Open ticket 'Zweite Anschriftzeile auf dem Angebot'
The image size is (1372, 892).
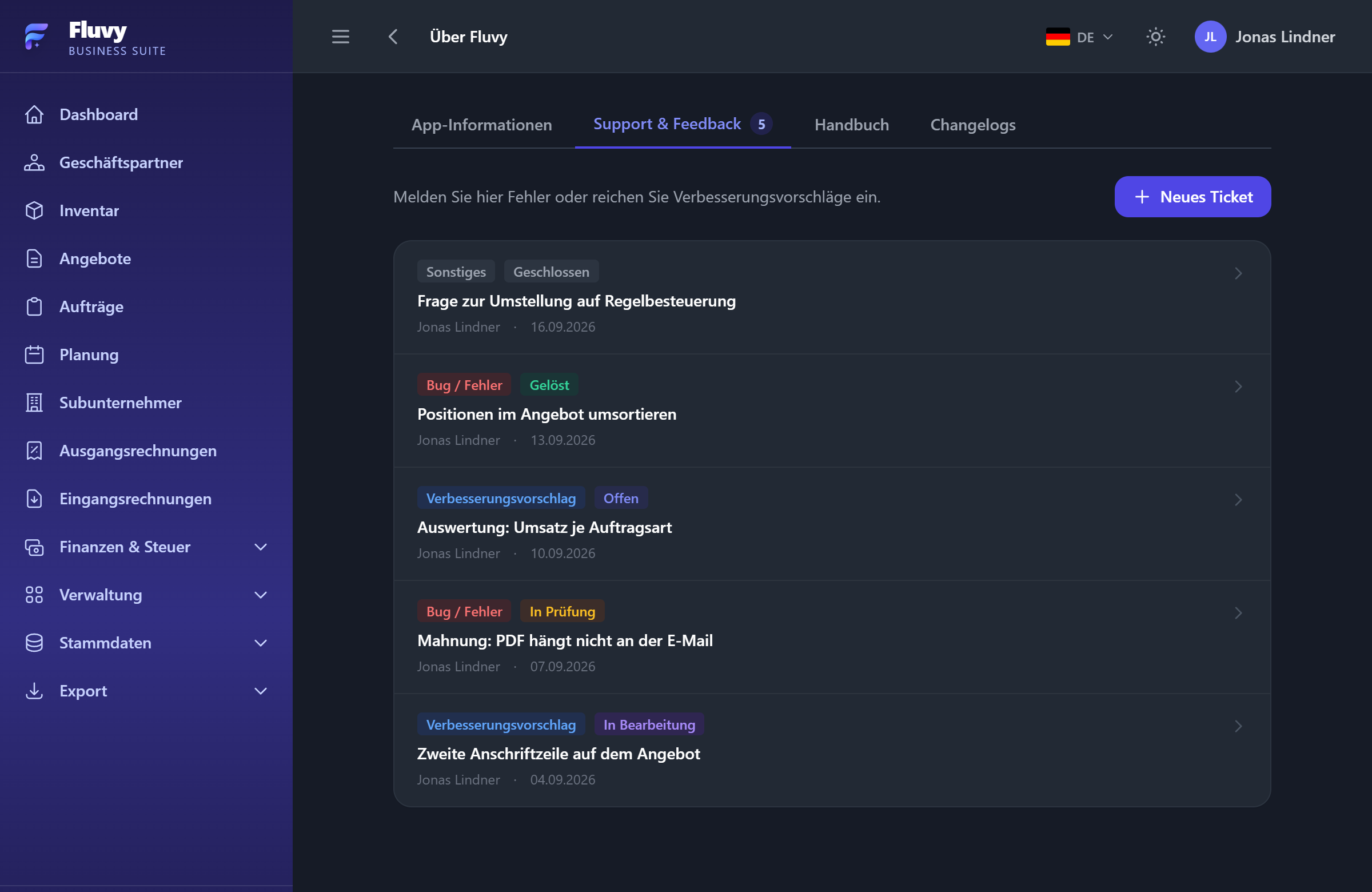[x=832, y=750]
